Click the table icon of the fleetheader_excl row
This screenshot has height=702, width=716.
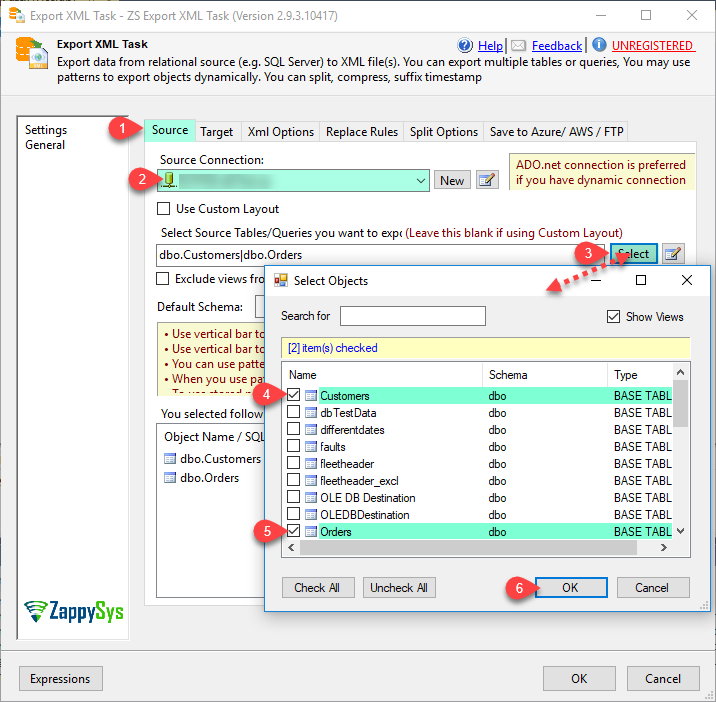(x=311, y=481)
